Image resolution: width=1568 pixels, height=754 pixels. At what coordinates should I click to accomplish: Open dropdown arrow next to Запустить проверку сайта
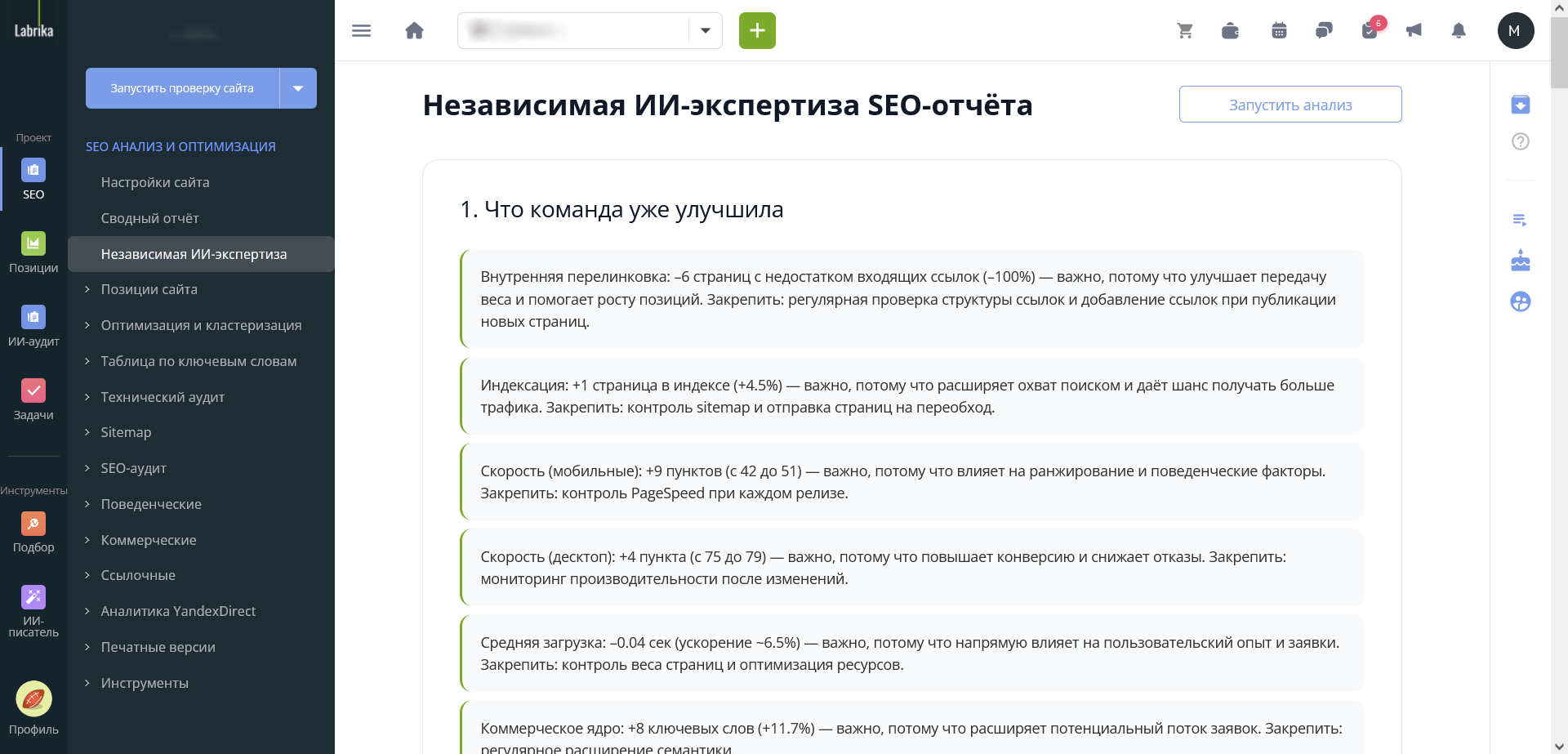coord(298,88)
